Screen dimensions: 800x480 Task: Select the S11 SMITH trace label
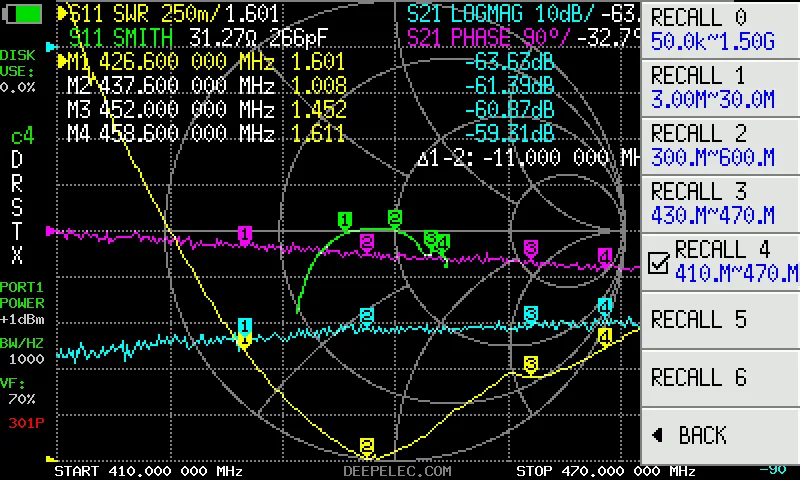[x=121, y=38]
